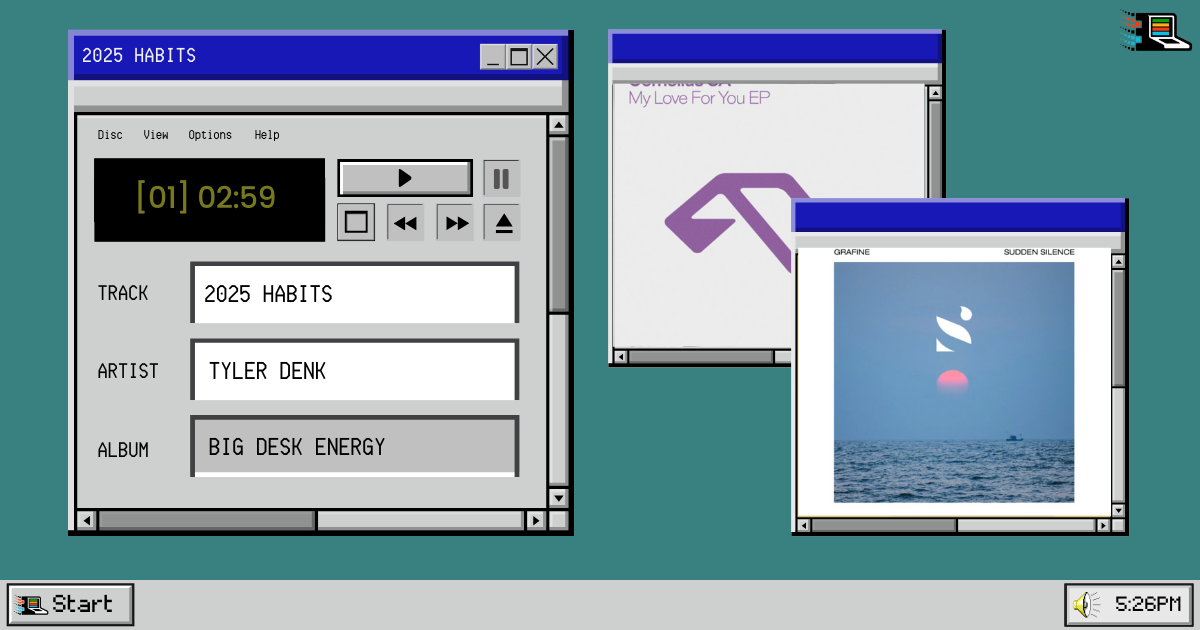Click Sudden Silence window's scroll-right arrow

1103,525
